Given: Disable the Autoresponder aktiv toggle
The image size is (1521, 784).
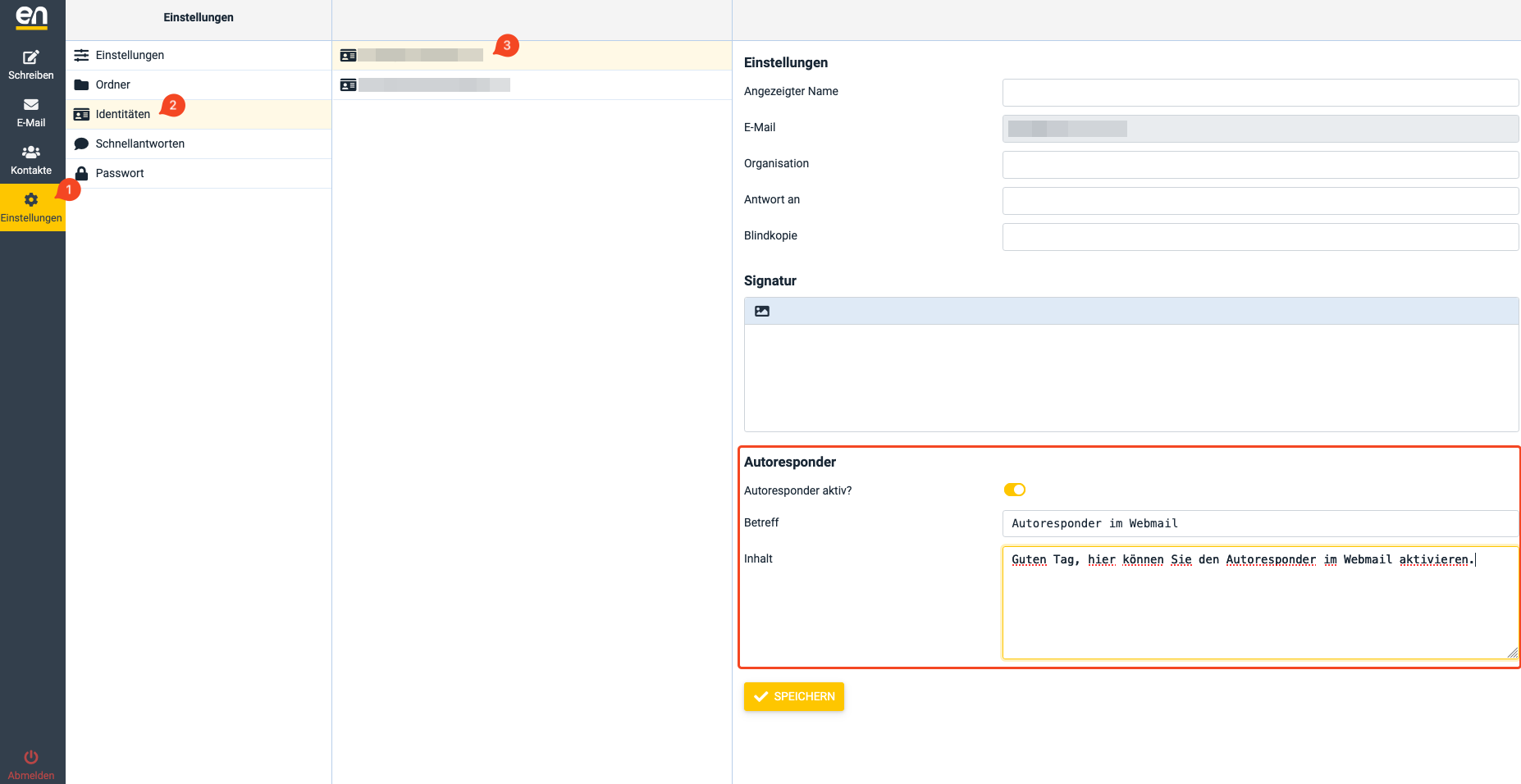Looking at the screenshot, I should 1015,490.
